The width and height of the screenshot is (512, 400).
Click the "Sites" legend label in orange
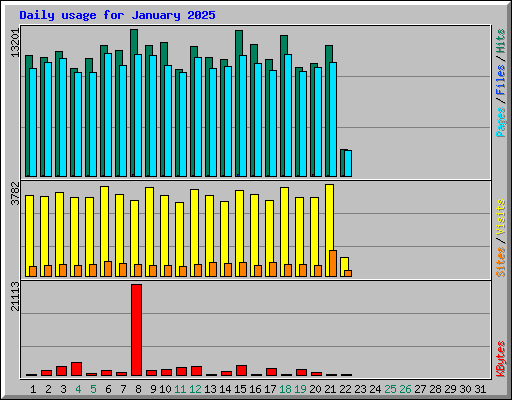tap(501, 262)
